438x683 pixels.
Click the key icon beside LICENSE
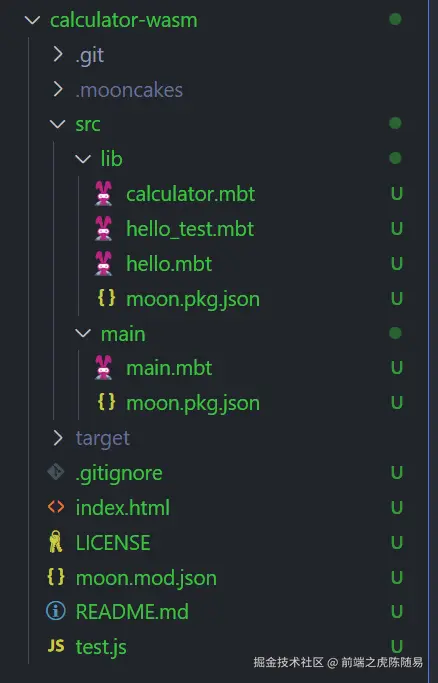(x=56, y=542)
